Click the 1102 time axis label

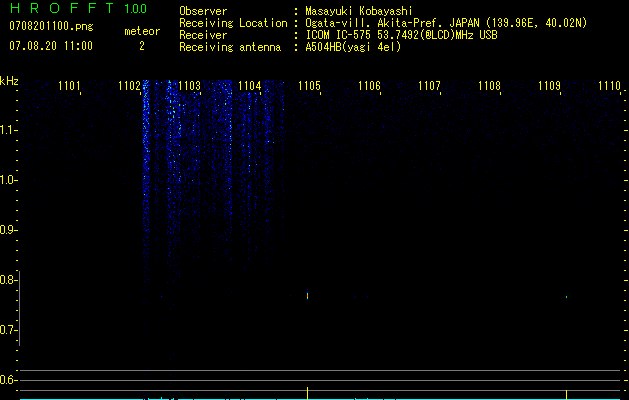point(129,86)
